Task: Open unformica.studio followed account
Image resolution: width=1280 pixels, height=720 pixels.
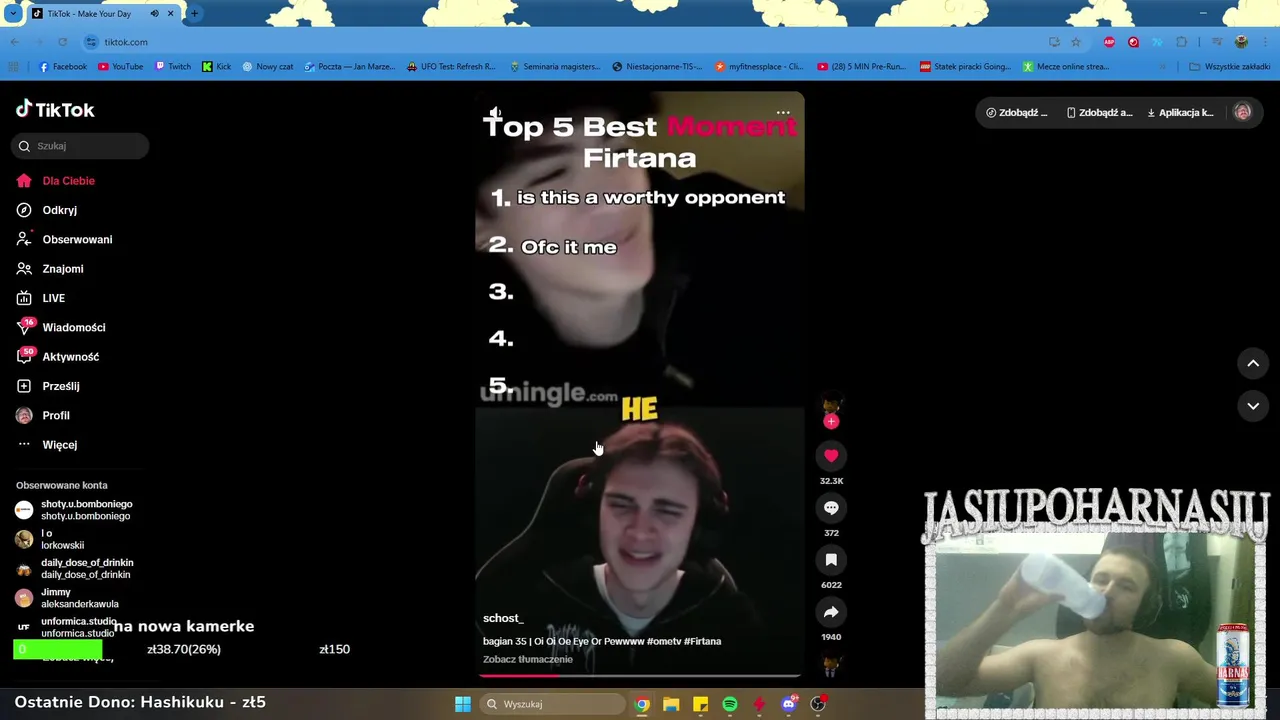Action: pos(66,627)
